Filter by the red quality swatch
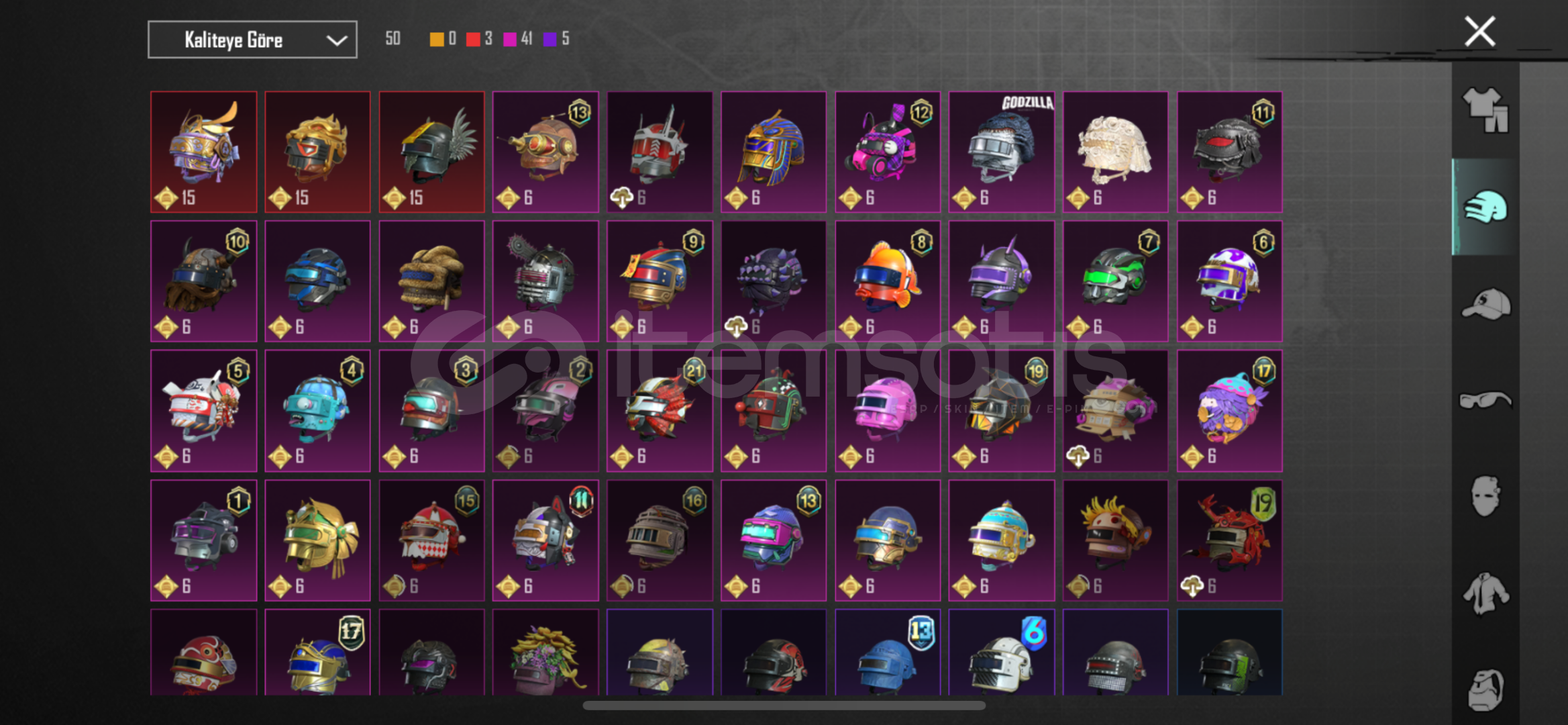The height and width of the screenshot is (725, 1568). coord(473,39)
